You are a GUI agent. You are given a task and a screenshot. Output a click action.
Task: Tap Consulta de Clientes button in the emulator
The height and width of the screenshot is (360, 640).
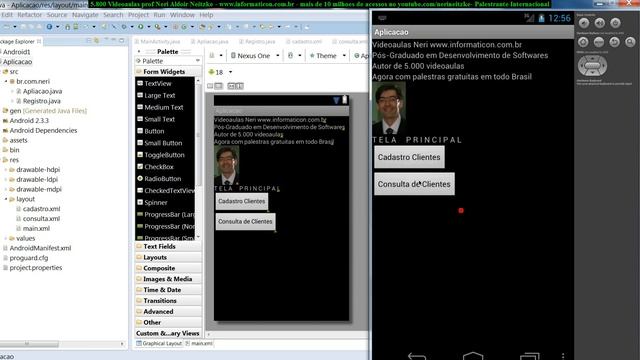[x=414, y=184]
